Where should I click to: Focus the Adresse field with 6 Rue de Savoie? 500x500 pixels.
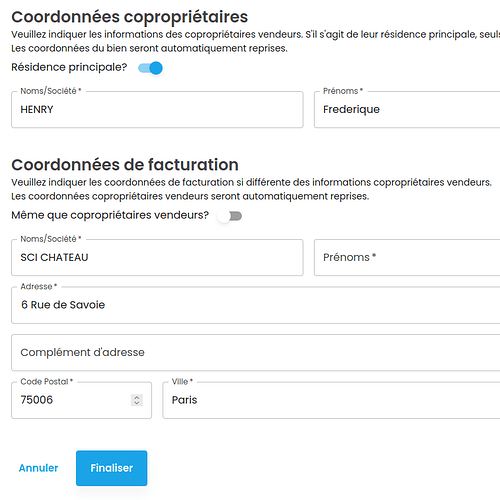256,305
